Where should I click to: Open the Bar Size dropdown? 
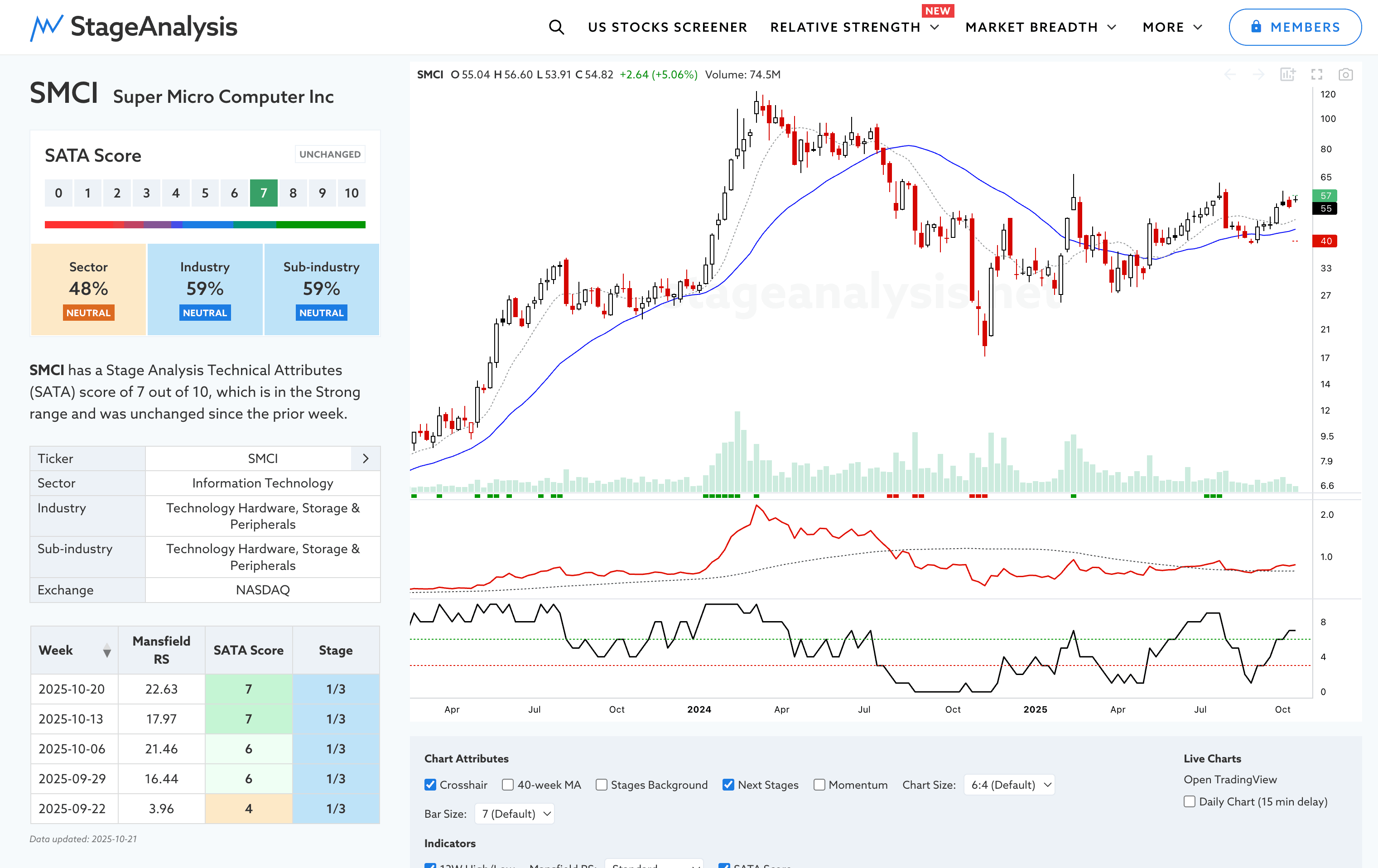pos(515,814)
